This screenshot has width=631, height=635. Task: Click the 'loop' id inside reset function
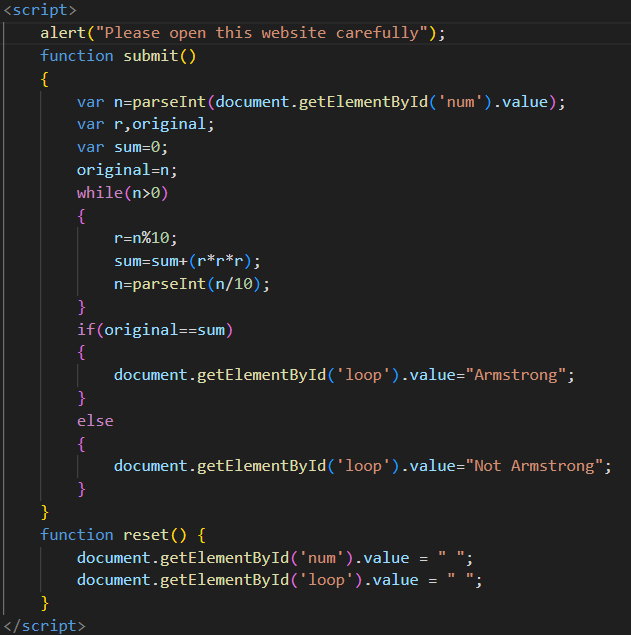(x=322, y=580)
